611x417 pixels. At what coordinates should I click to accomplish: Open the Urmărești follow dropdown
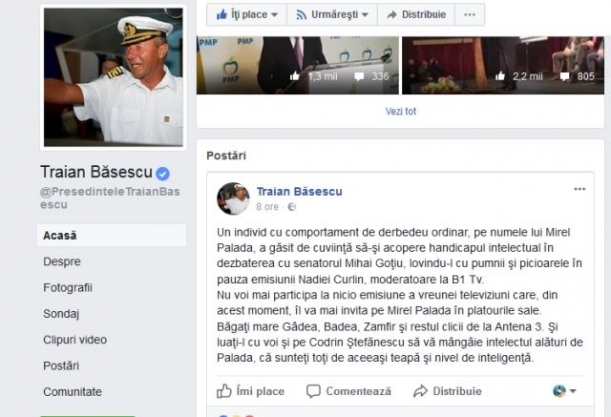click(x=332, y=14)
